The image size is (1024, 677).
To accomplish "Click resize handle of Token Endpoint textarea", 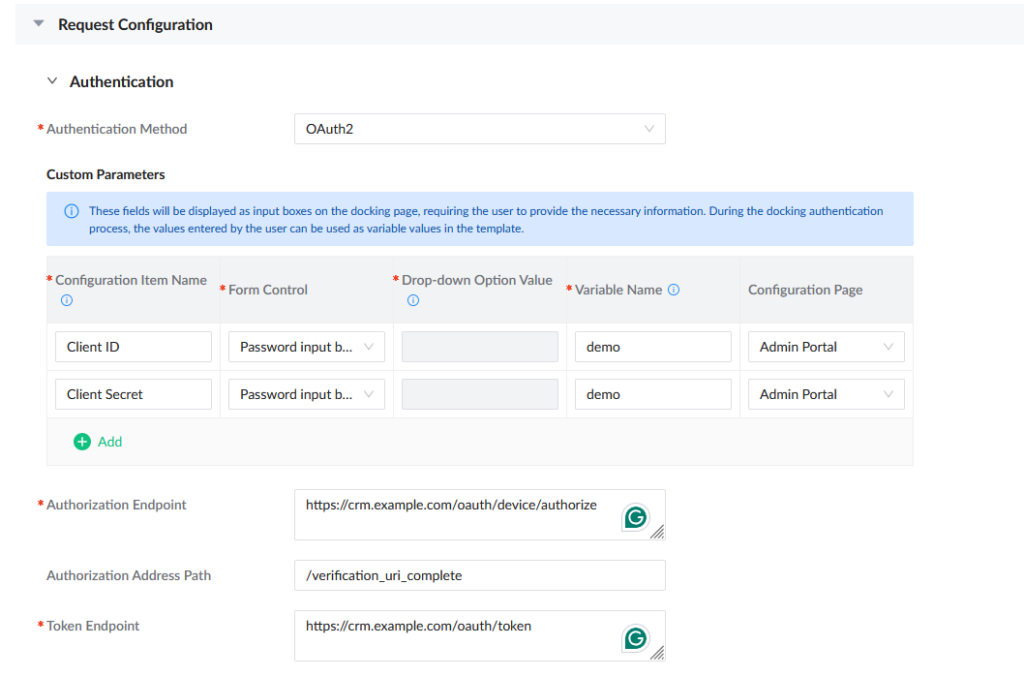I will (657, 653).
